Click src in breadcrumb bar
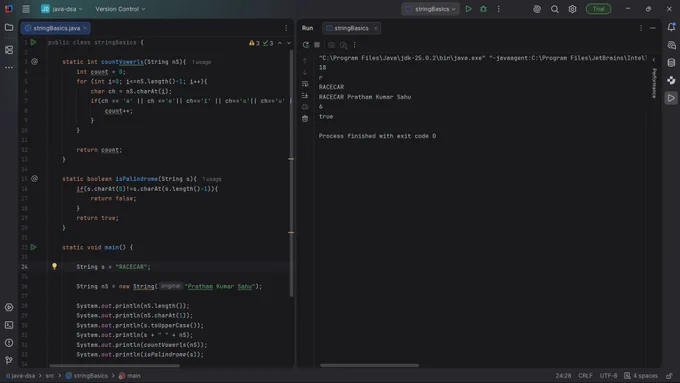Screen dimensions: 680x383 pos(50,376)
